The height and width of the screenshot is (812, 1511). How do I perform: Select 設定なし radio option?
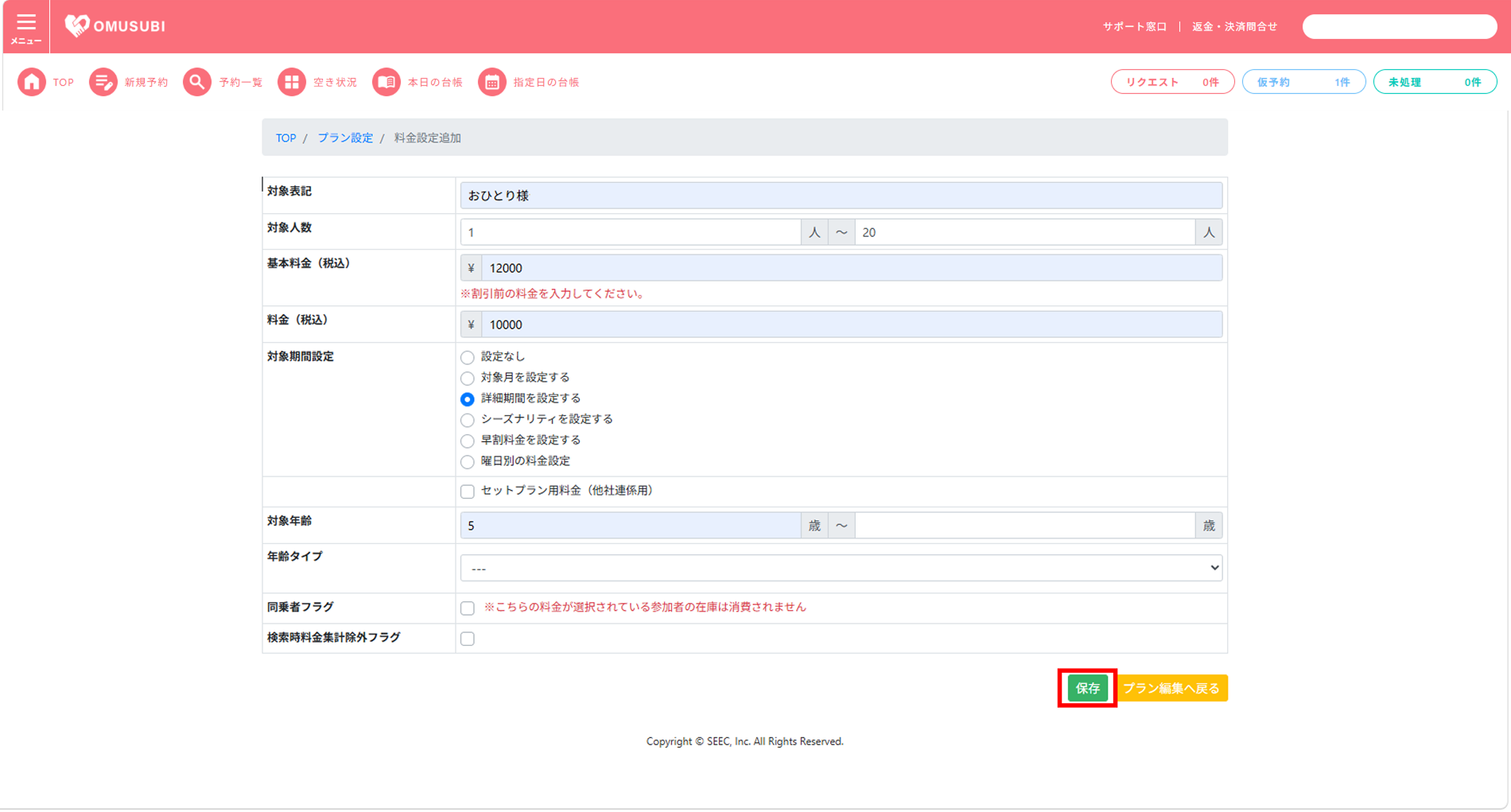(x=468, y=357)
